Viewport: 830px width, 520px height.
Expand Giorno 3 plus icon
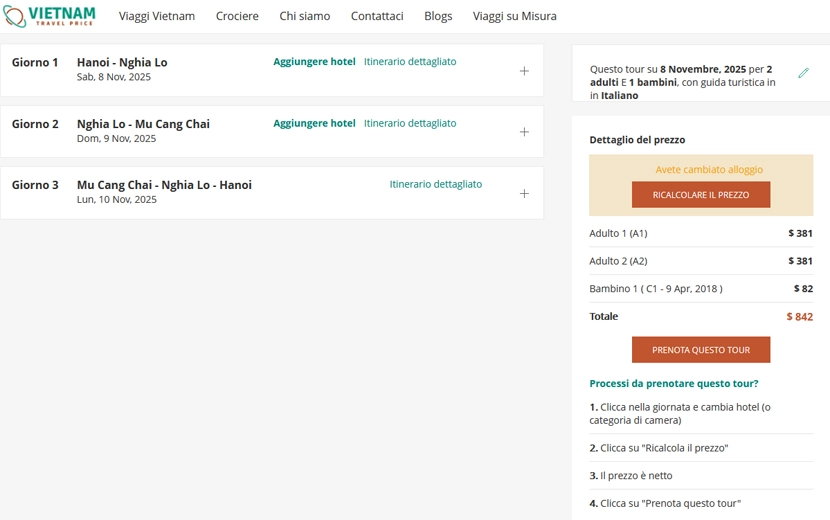tap(524, 193)
